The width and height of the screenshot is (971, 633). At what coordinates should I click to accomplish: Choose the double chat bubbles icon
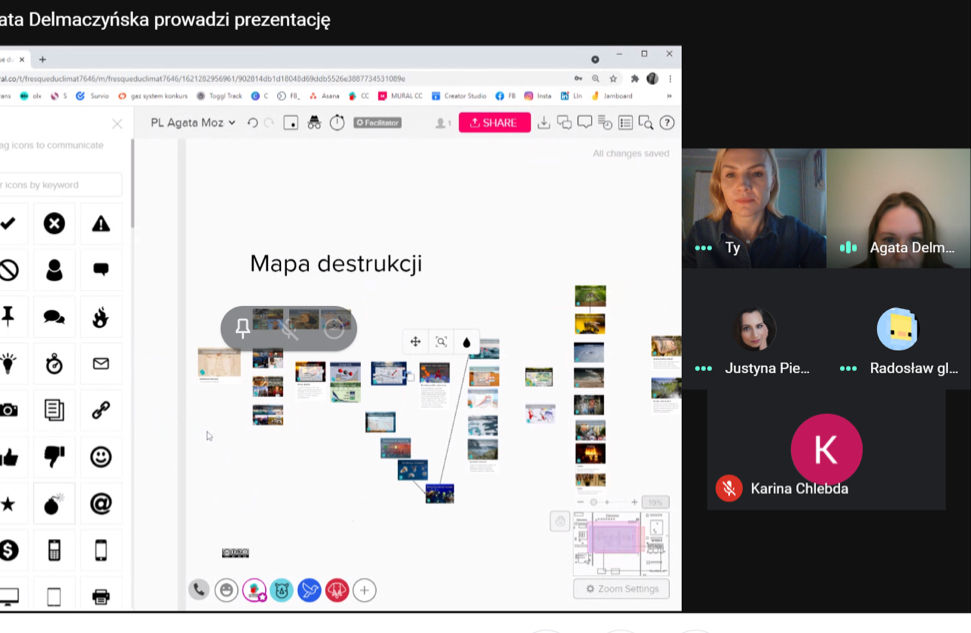54,317
